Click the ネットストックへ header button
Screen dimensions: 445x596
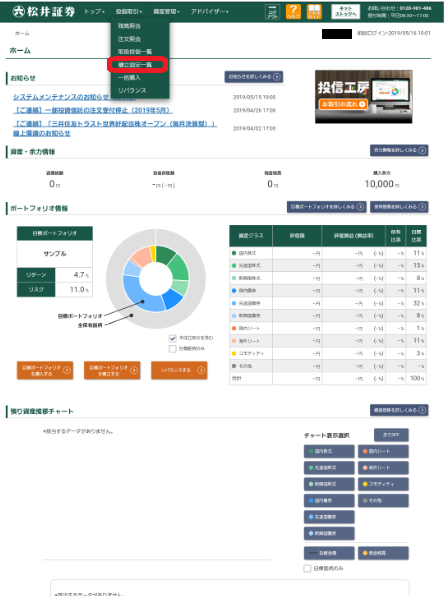(345, 12)
